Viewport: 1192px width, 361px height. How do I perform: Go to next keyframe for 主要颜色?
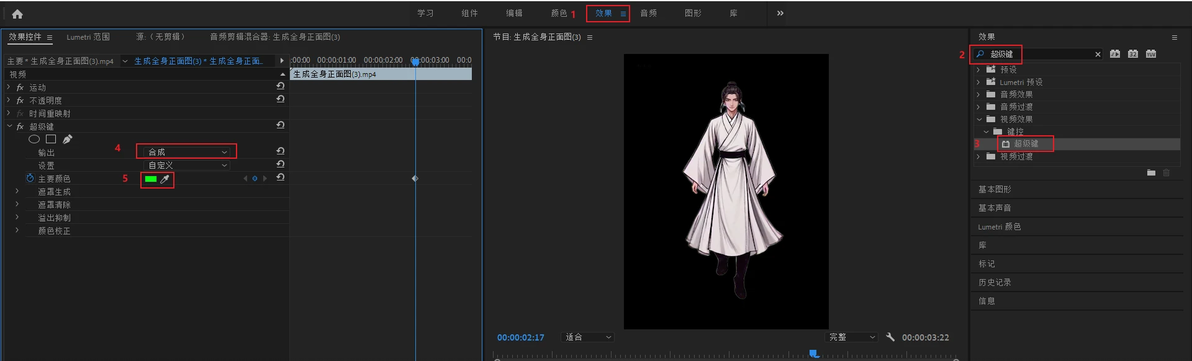(x=265, y=179)
